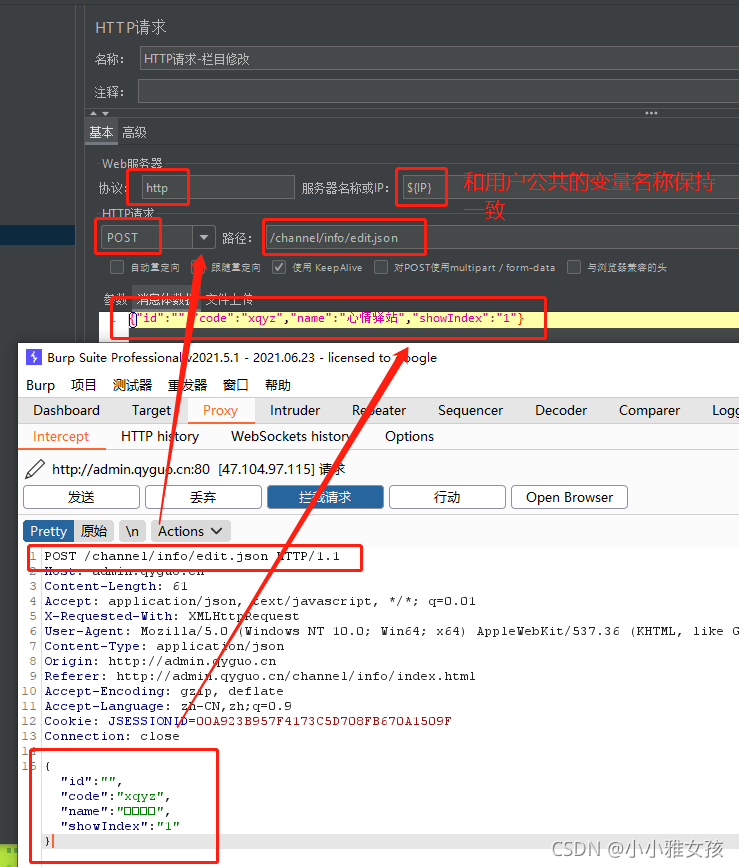The height and width of the screenshot is (867, 739).
Task: Select the Proxy tab
Action: (x=220, y=410)
